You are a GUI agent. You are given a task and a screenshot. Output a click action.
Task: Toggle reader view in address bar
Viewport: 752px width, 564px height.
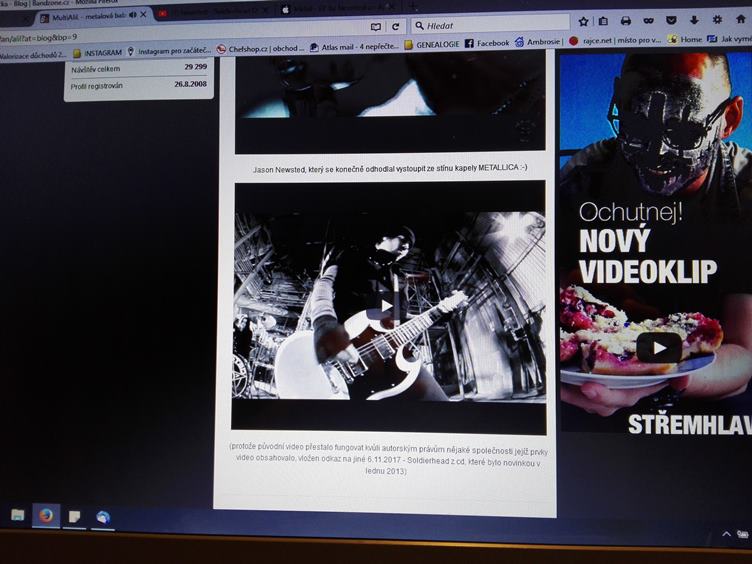(x=376, y=27)
